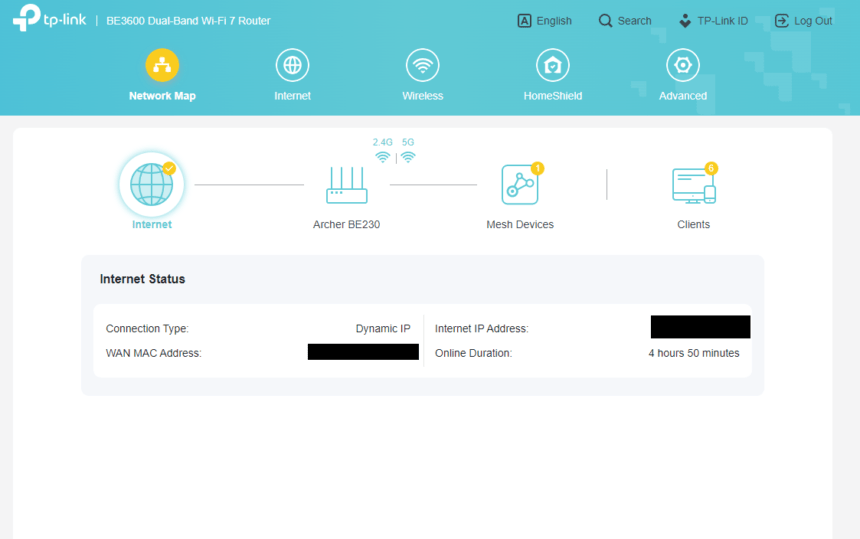Select the Internet globe in network map
The image size is (860, 539).
(152, 185)
